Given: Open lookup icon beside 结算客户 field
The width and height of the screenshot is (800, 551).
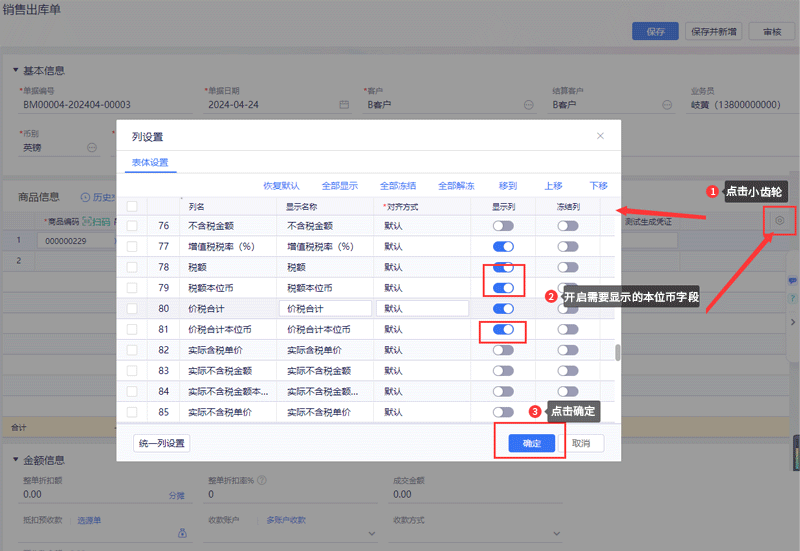Looking at the screenshot, I should pyautogui.click(x=667, y=105).
